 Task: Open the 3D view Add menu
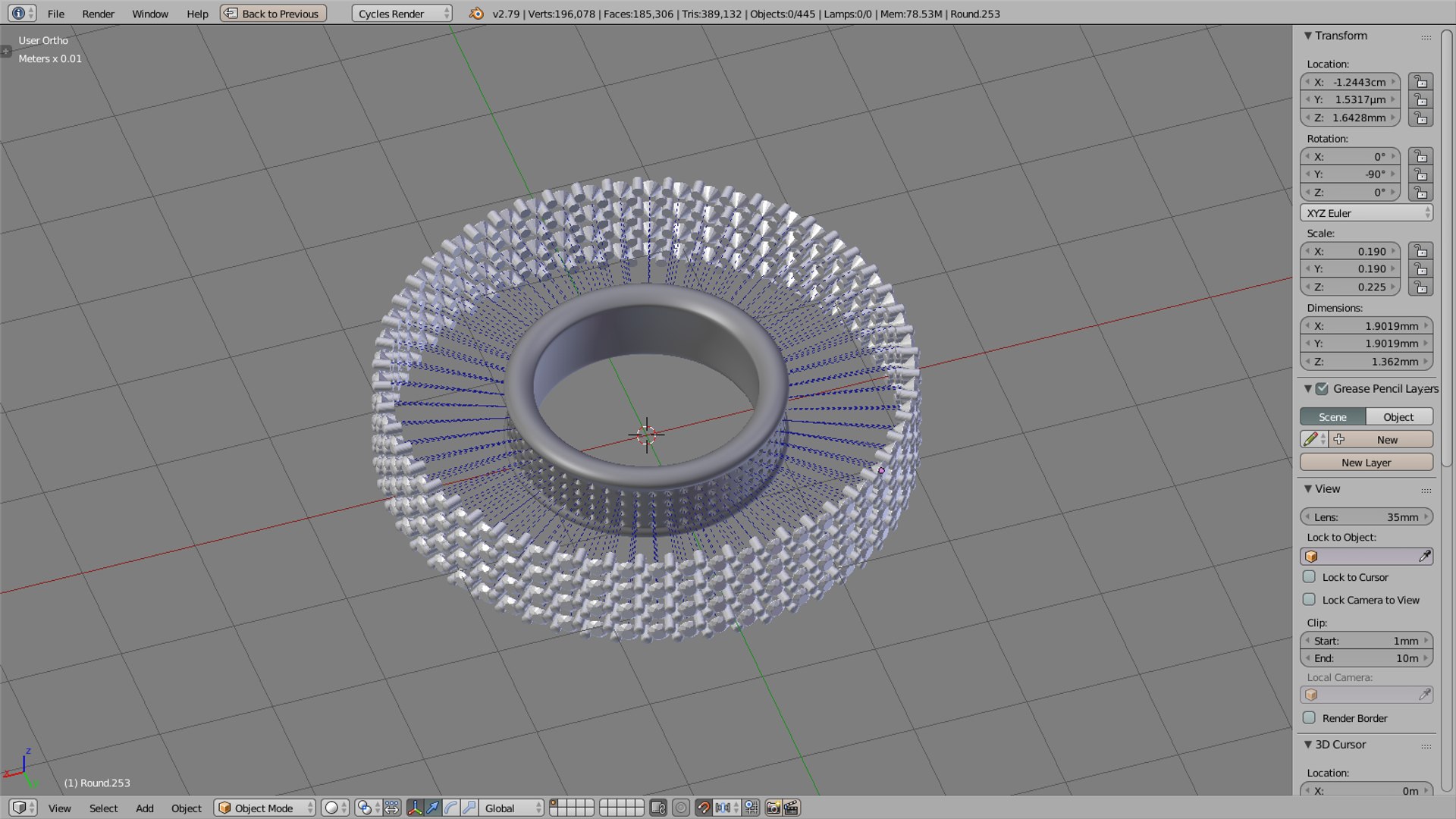pos(144,808)
